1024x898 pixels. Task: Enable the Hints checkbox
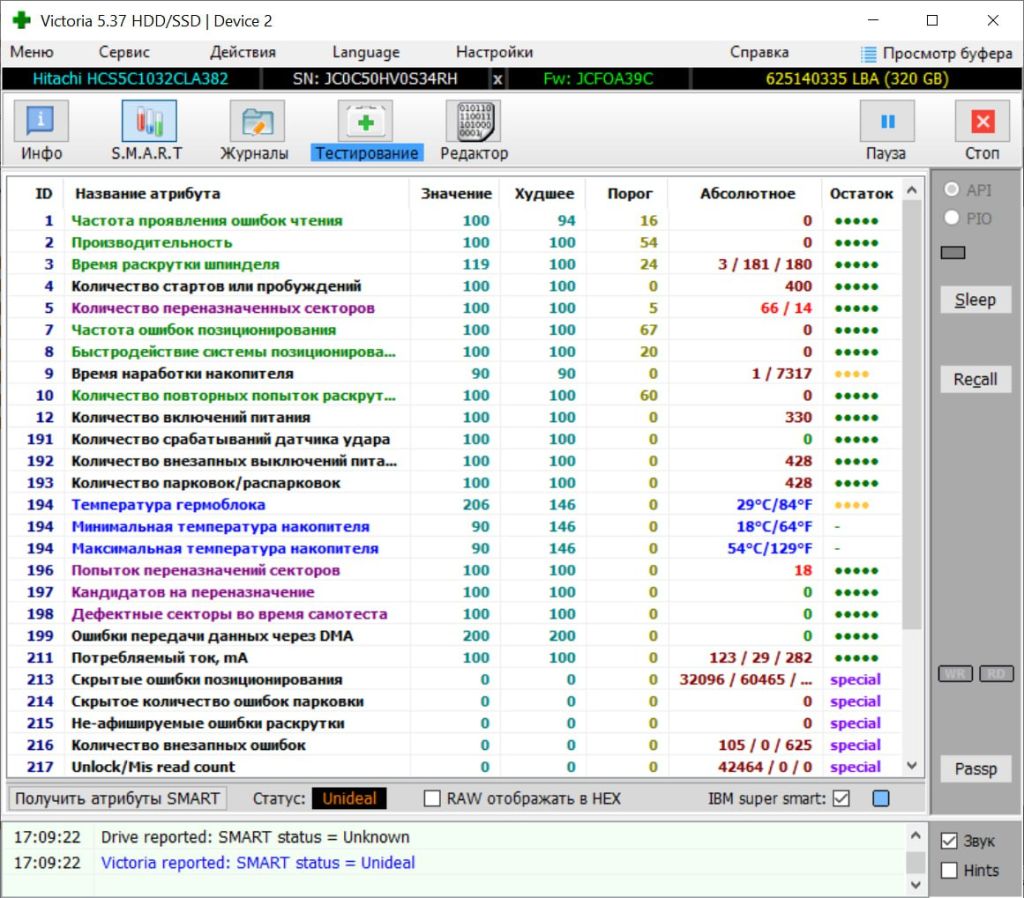pos(949,870)
